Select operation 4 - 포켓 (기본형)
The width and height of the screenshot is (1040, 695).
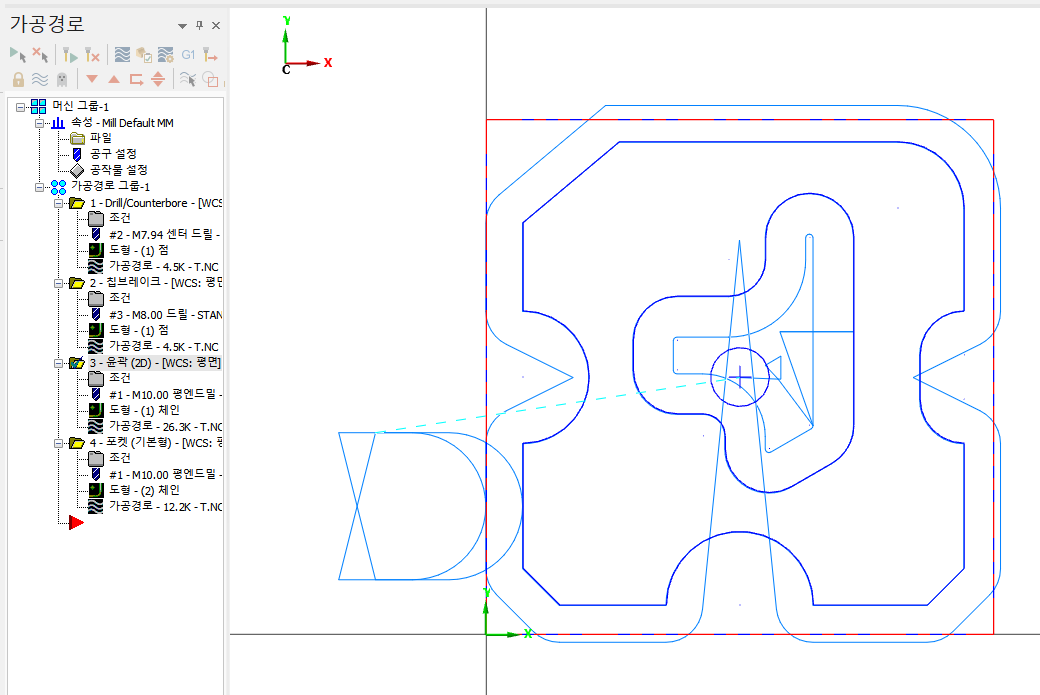click(156, 442)
